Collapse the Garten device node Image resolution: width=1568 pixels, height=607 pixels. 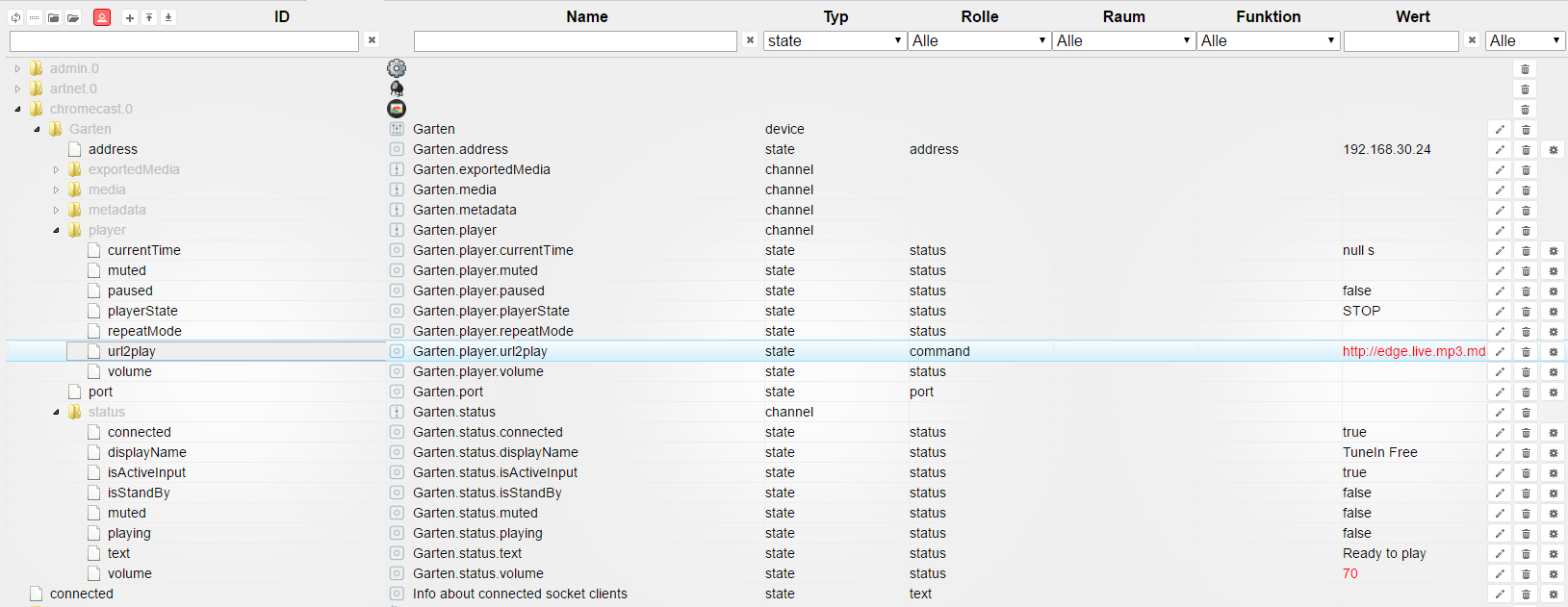[x=37, y=129]
